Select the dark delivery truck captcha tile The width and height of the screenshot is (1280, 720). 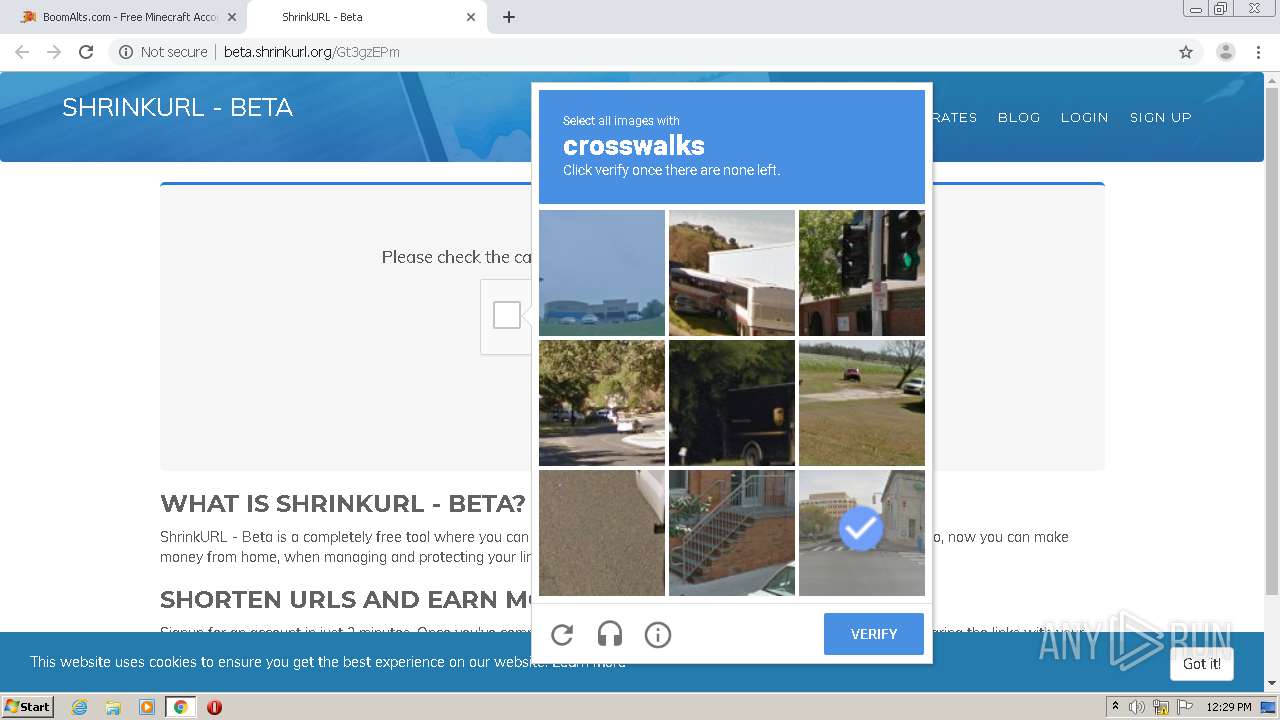[732, 403]
